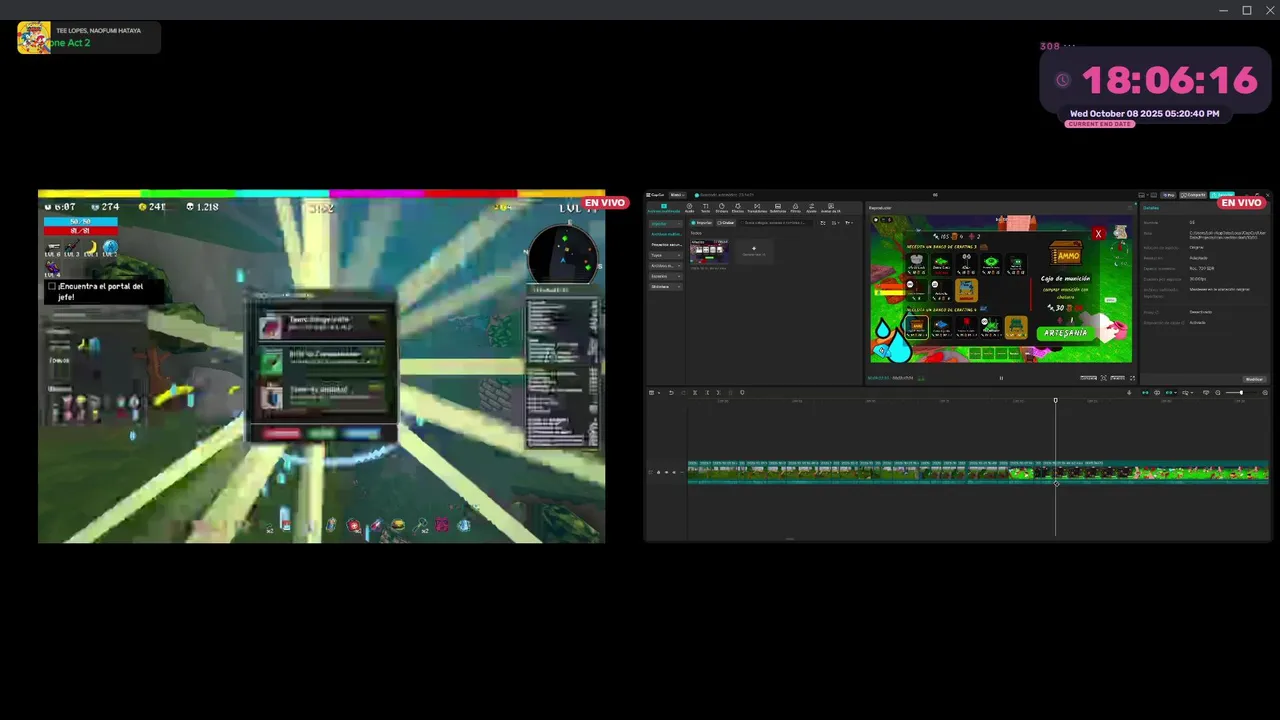Click the timeline playhead marker
This screenshot has width=1280, height=720.
point(1055,400)
